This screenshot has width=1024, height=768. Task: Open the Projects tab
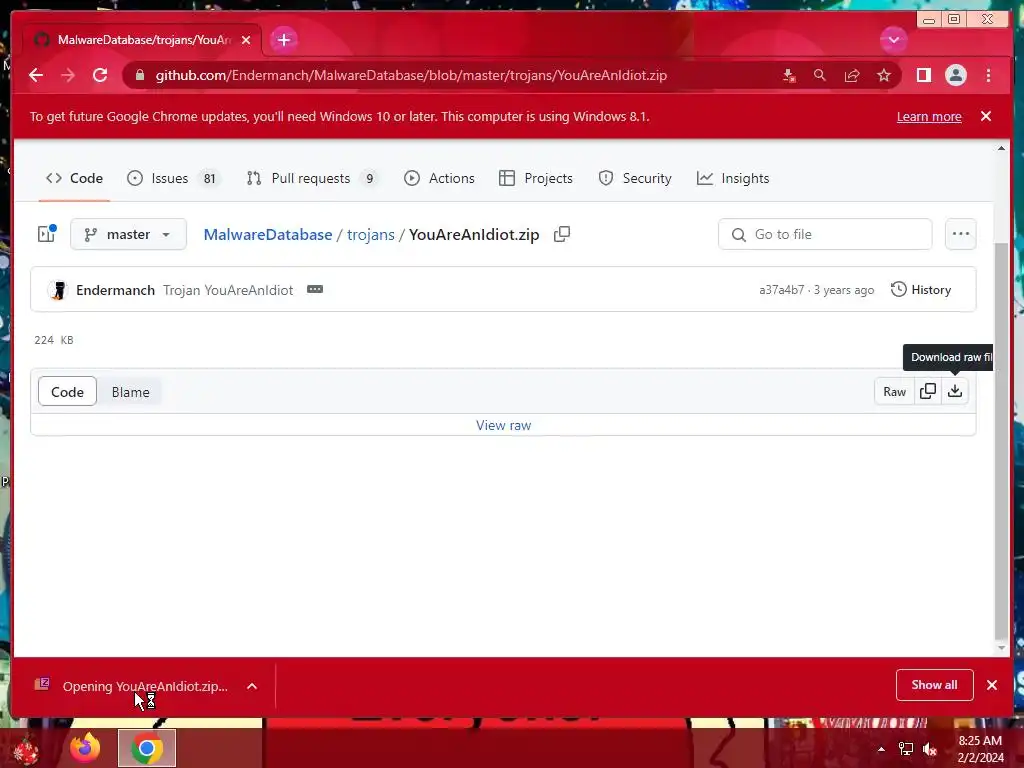click(x=536, y=178)
